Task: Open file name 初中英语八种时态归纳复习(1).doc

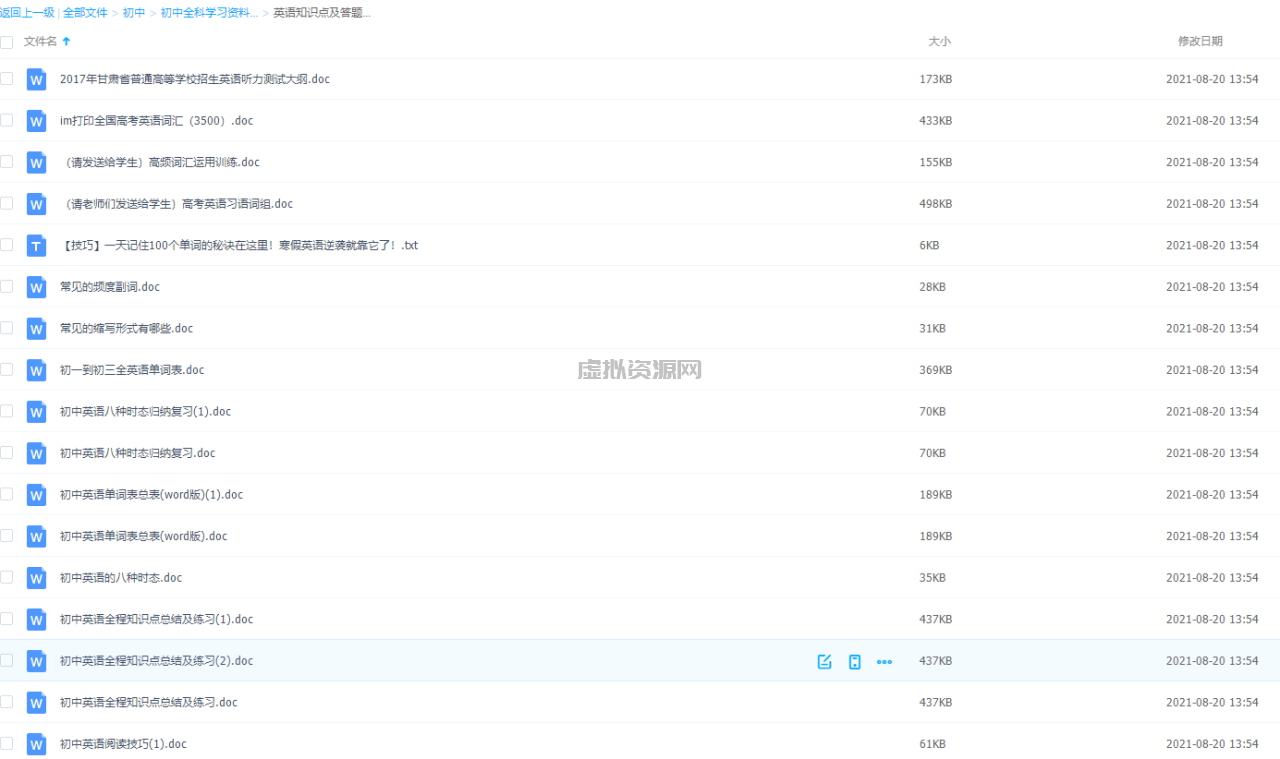Action: 145,412
